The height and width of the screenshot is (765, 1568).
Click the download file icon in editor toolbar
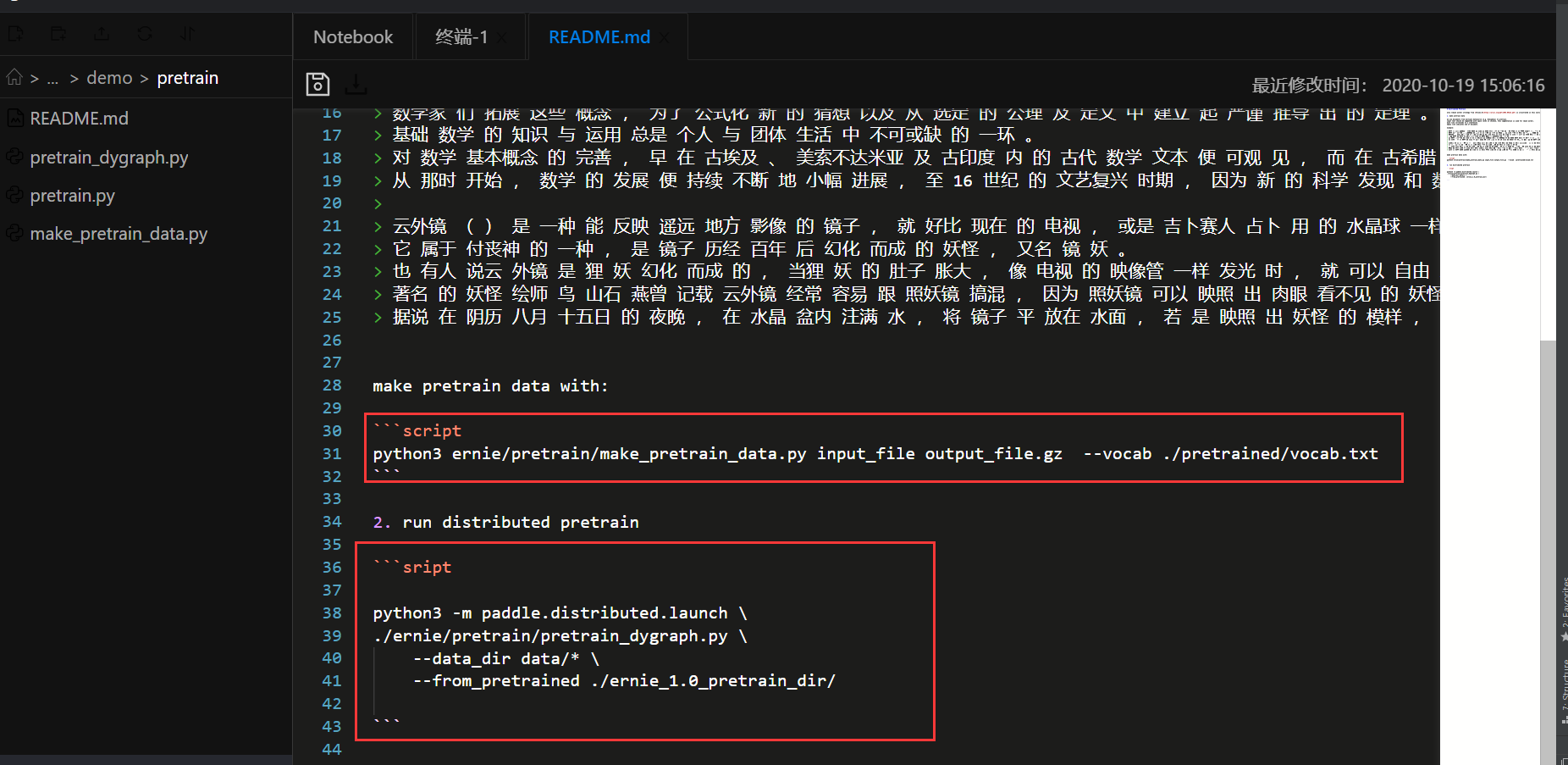tap(356, 84)
